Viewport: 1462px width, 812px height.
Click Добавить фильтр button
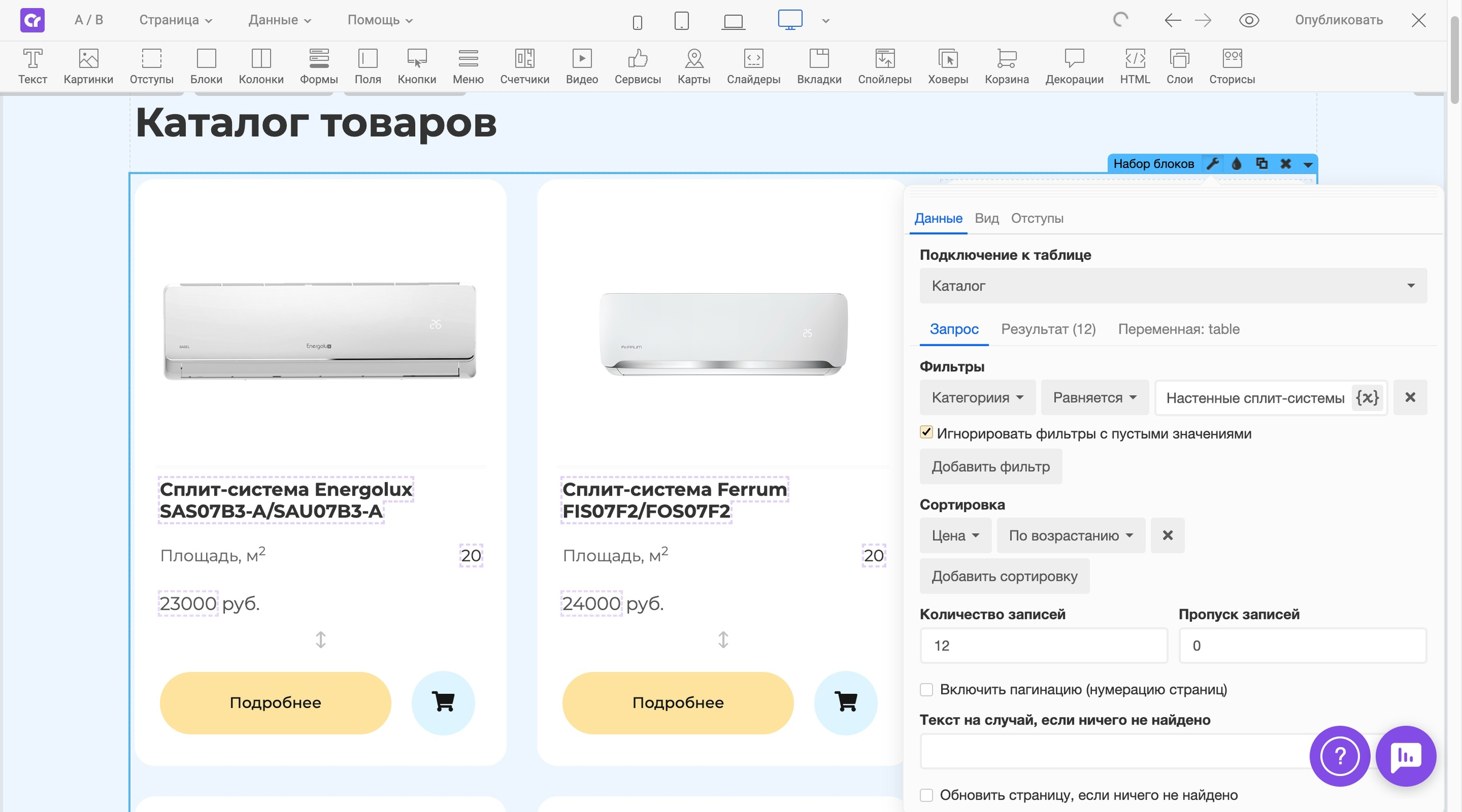point(991,467)
